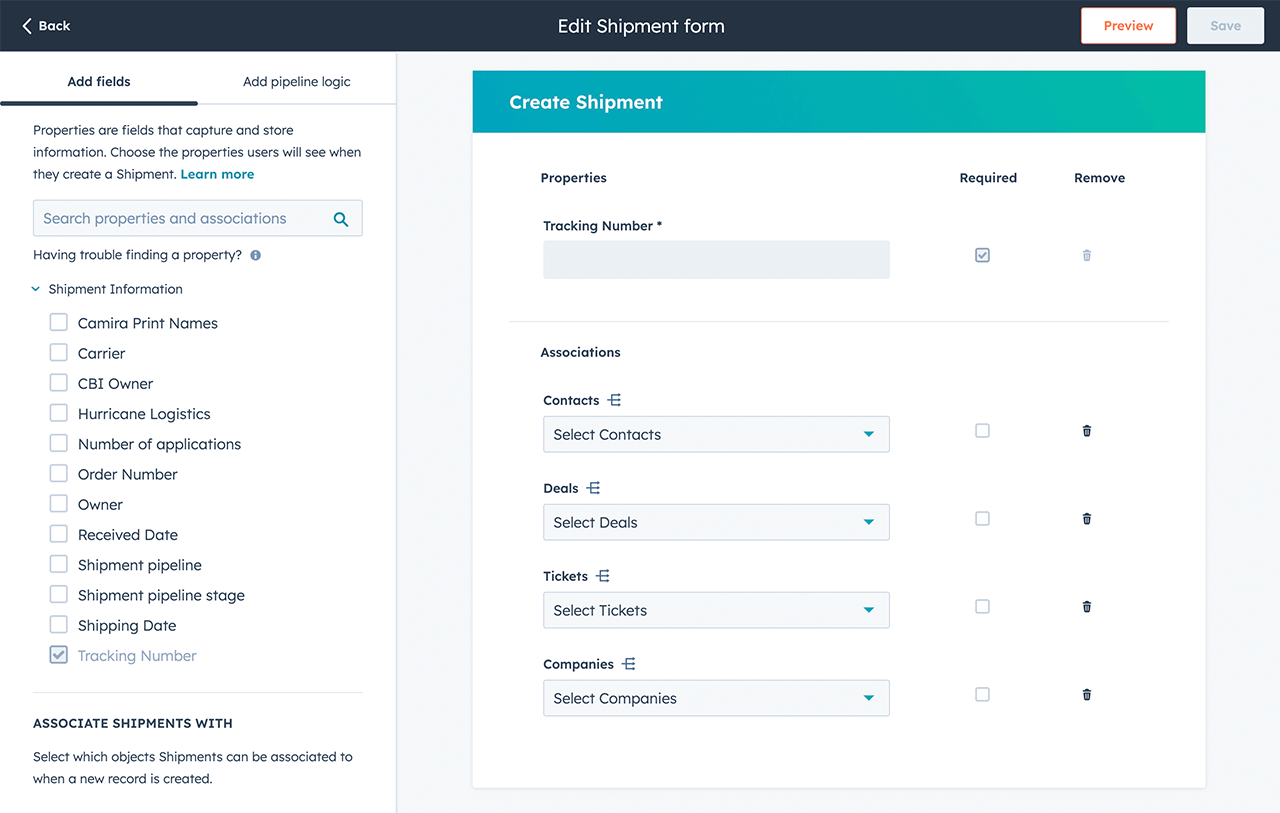The image size is (1280, 813).
Task: Uncheck the Required checkbox for Tracking Number
Action: pyautogui.click(x=982, y=255)
